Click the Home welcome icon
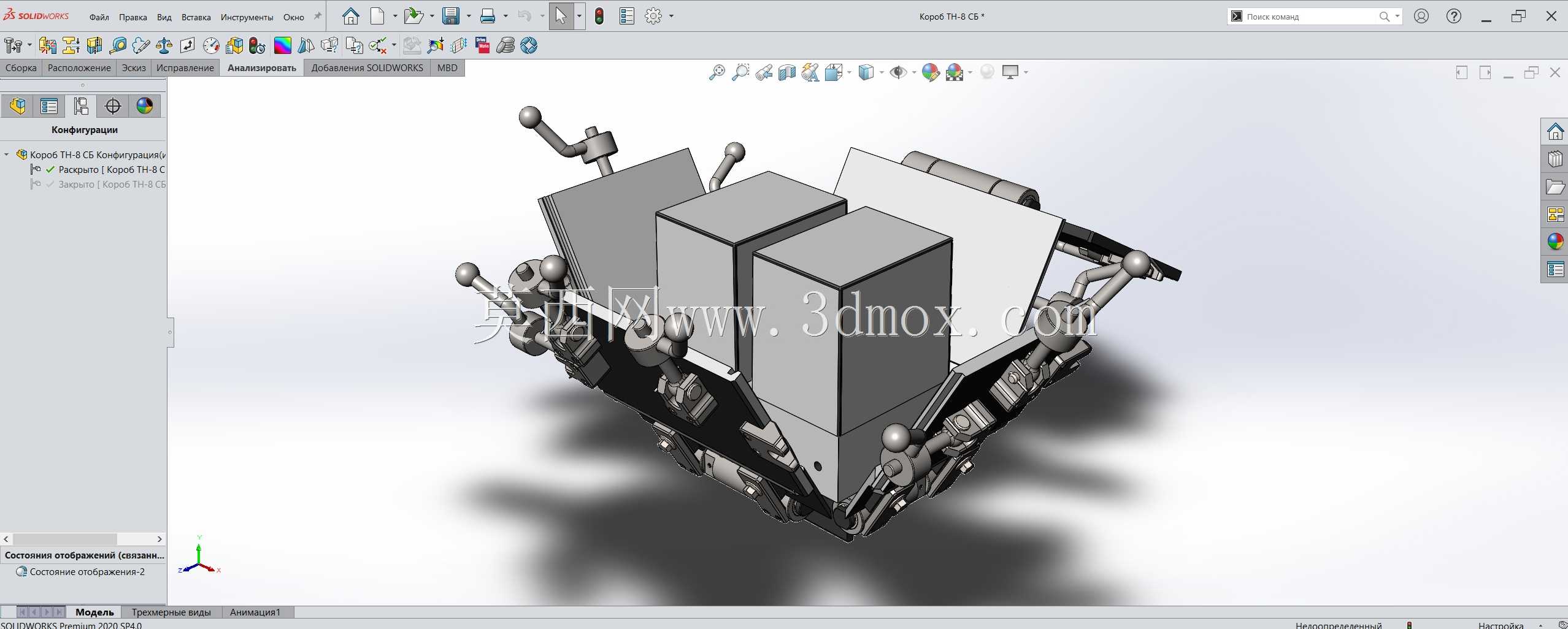Image resolution: width=1568 pixels, height=629 pixels. [350, 16]
